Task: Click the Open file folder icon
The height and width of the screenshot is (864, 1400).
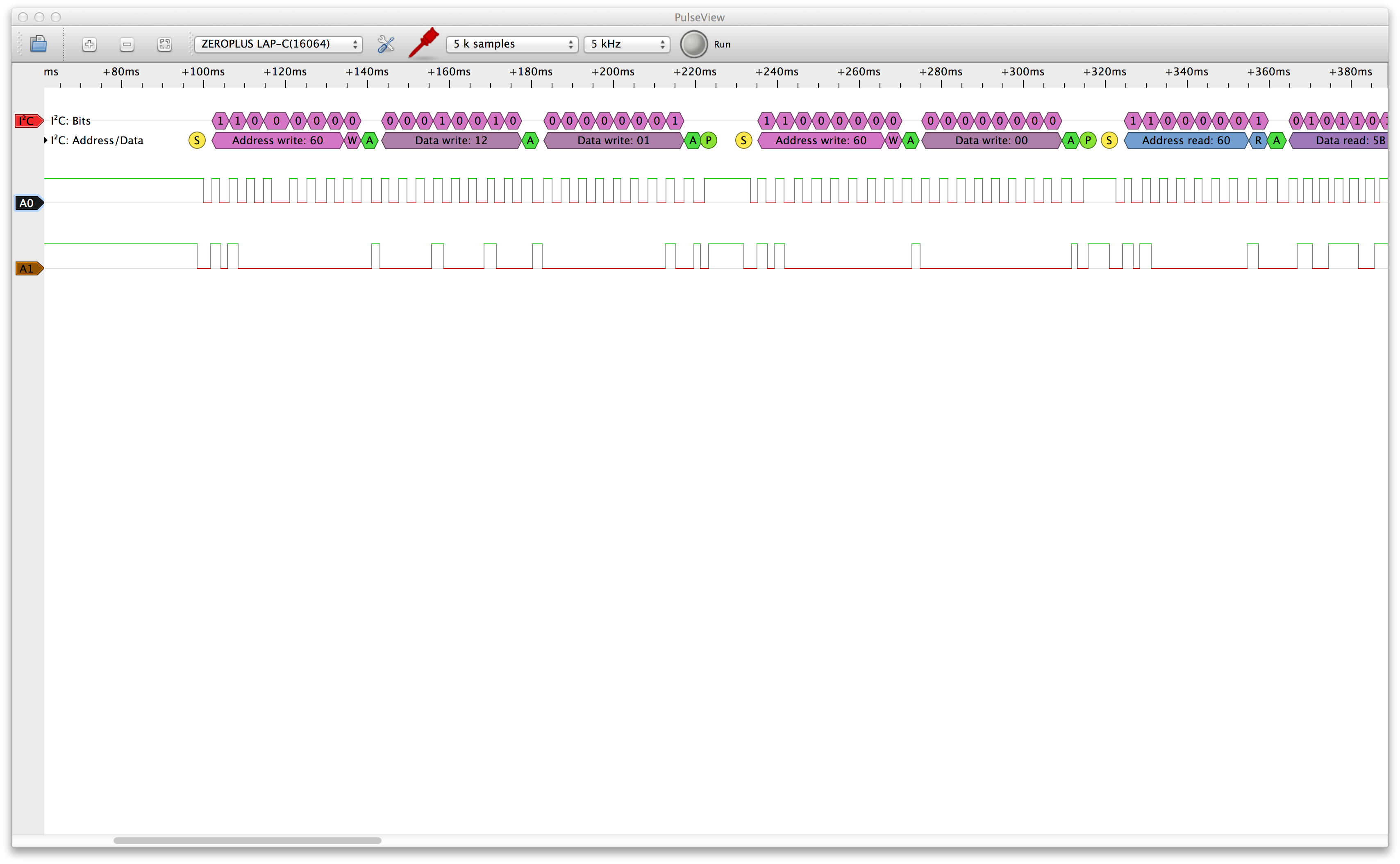Action: (x=38, y=44)
